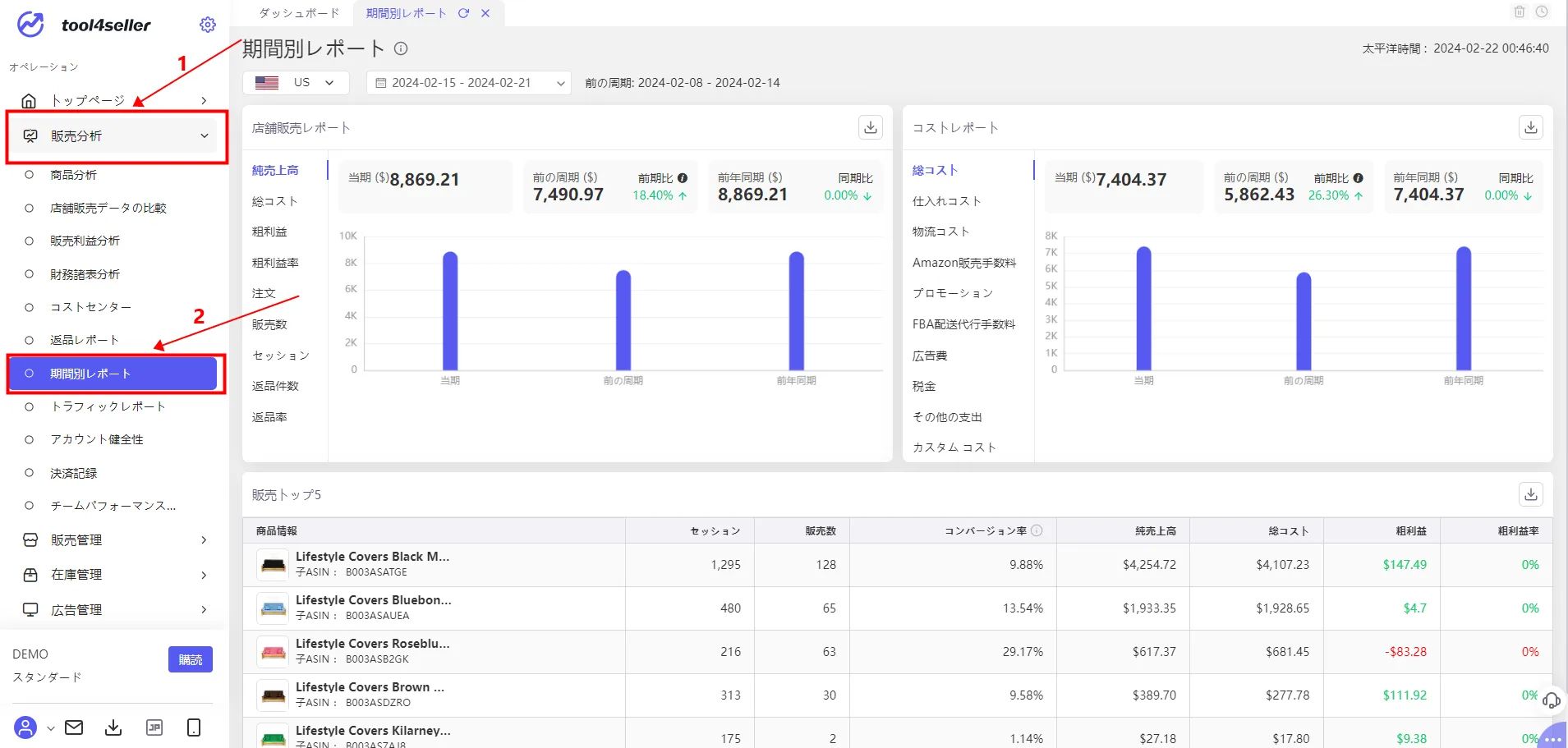
Task: Select 決済記録 in sidebar
Action: pos(73,473)
